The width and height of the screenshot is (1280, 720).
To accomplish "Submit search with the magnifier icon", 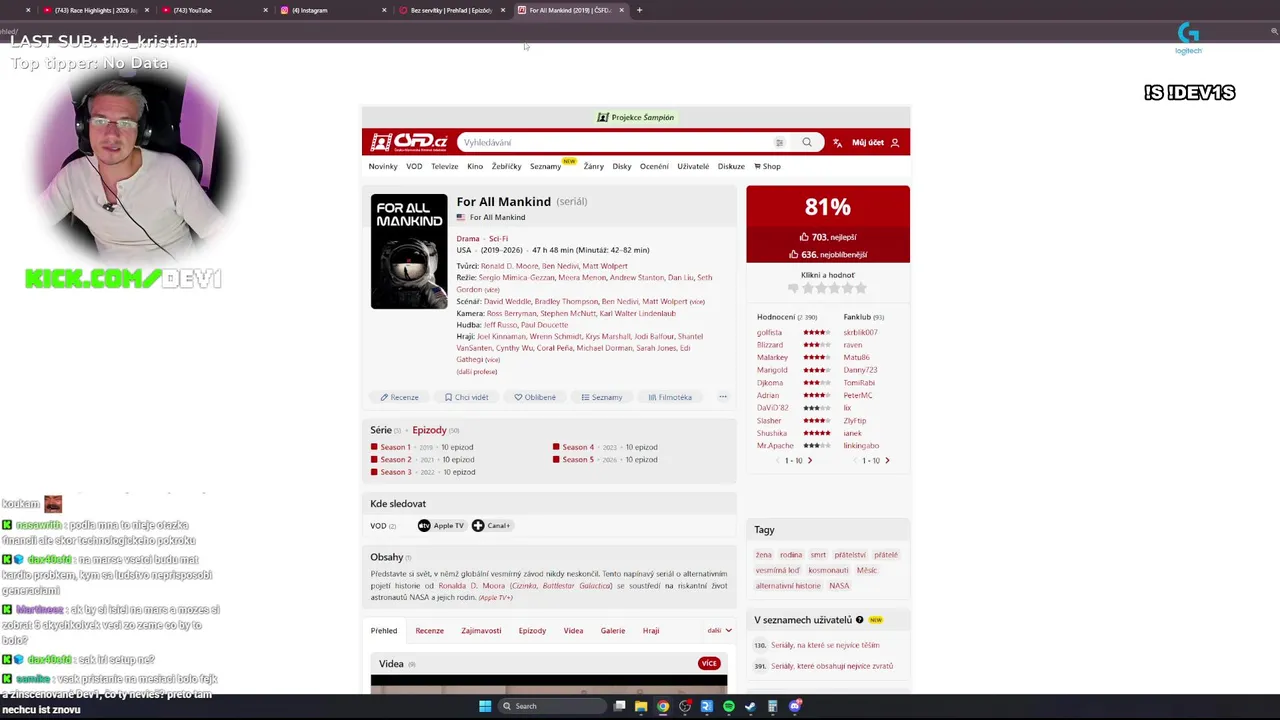I will tap(807, 142).
